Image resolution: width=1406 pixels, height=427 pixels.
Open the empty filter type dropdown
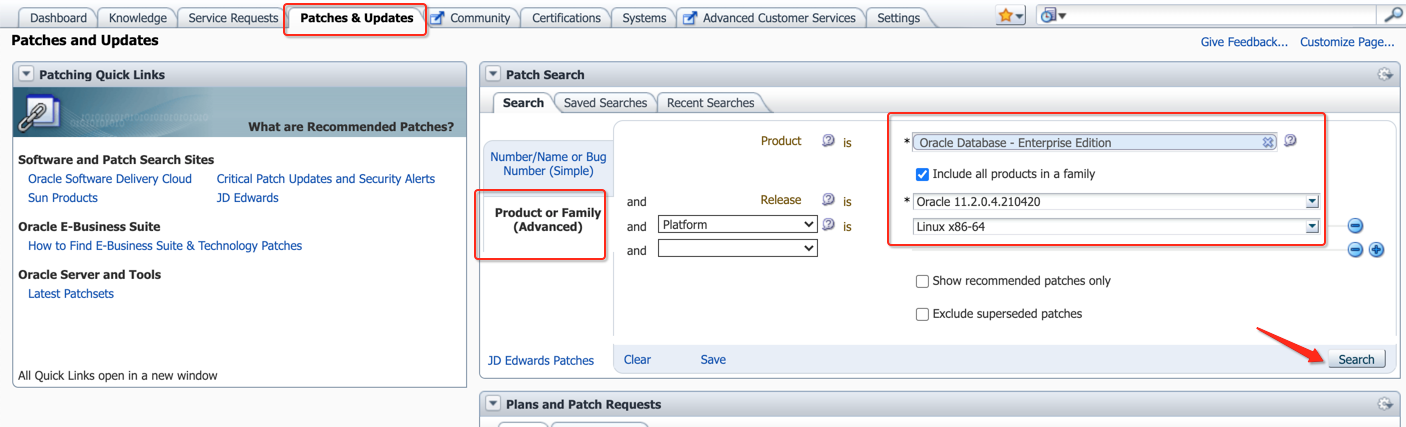point(738,249)
